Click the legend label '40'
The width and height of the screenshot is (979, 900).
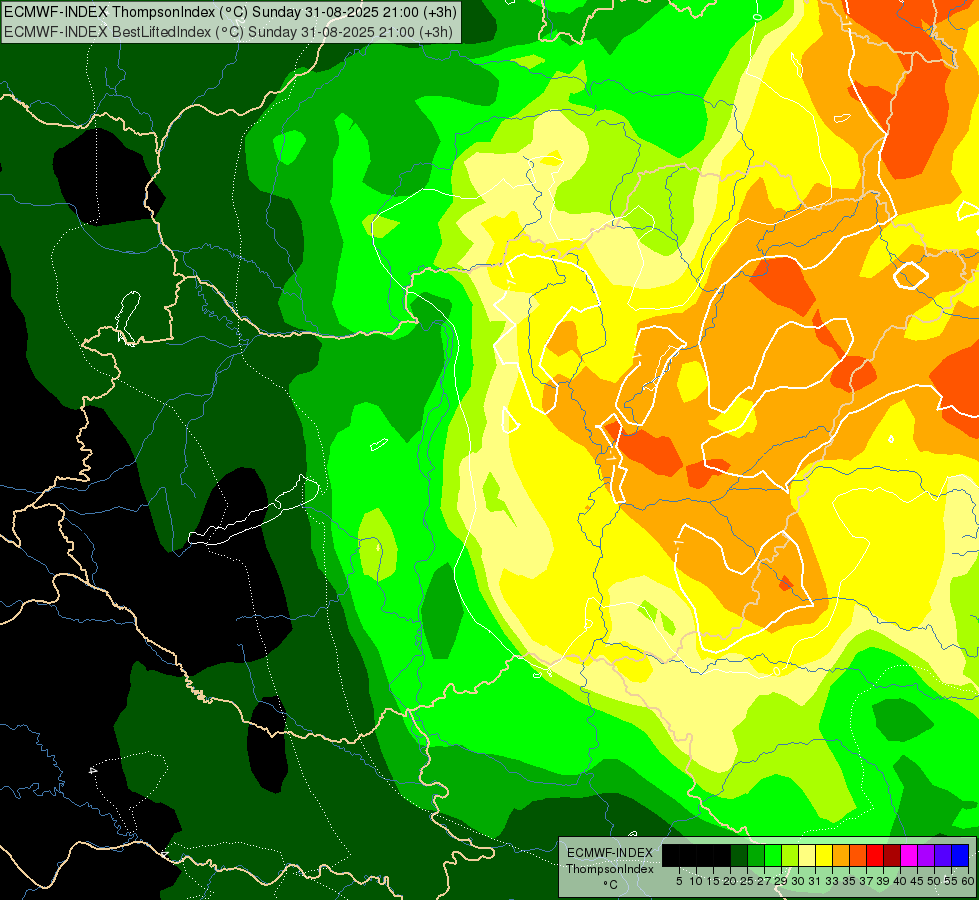900,881
